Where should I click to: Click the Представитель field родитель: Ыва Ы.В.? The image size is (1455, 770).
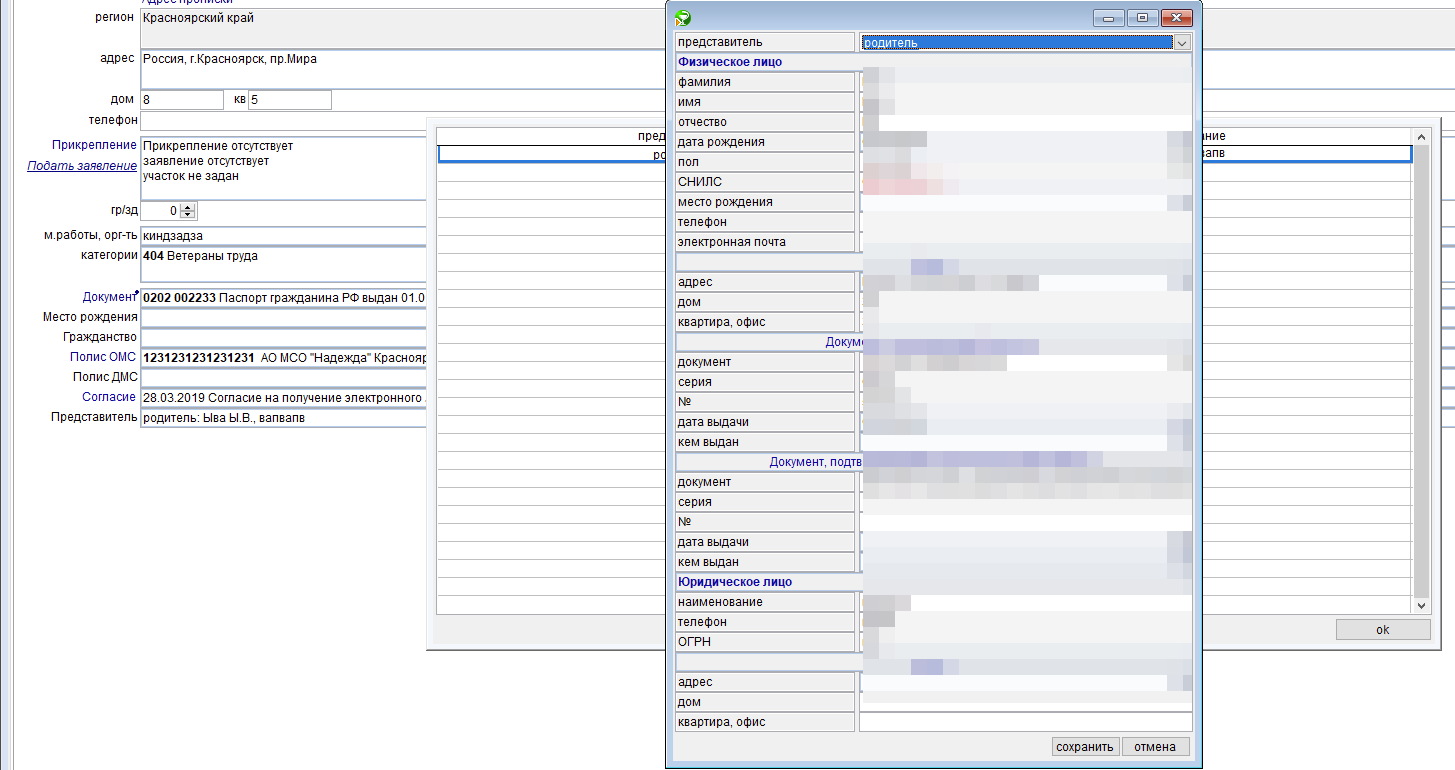283,417
